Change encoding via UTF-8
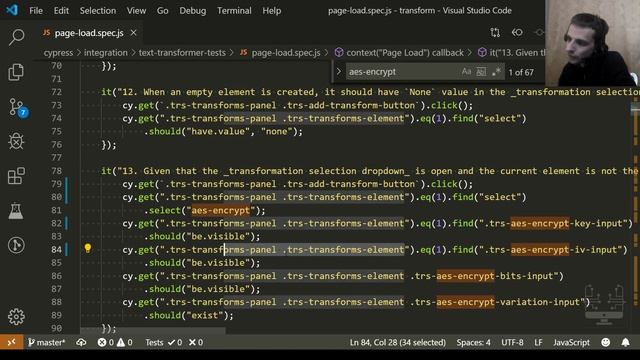The height and width of the screenshot is (360, 640). (512, 342)
